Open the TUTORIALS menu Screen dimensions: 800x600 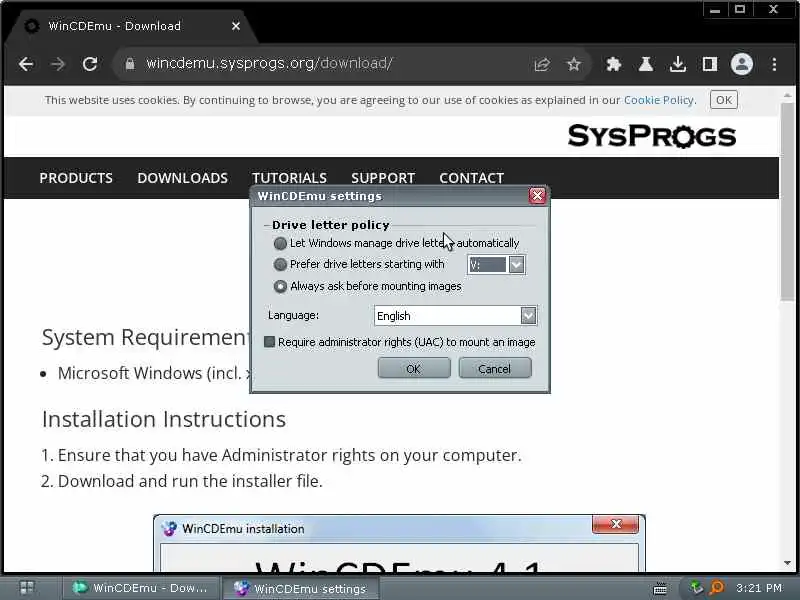pos(289,178)
